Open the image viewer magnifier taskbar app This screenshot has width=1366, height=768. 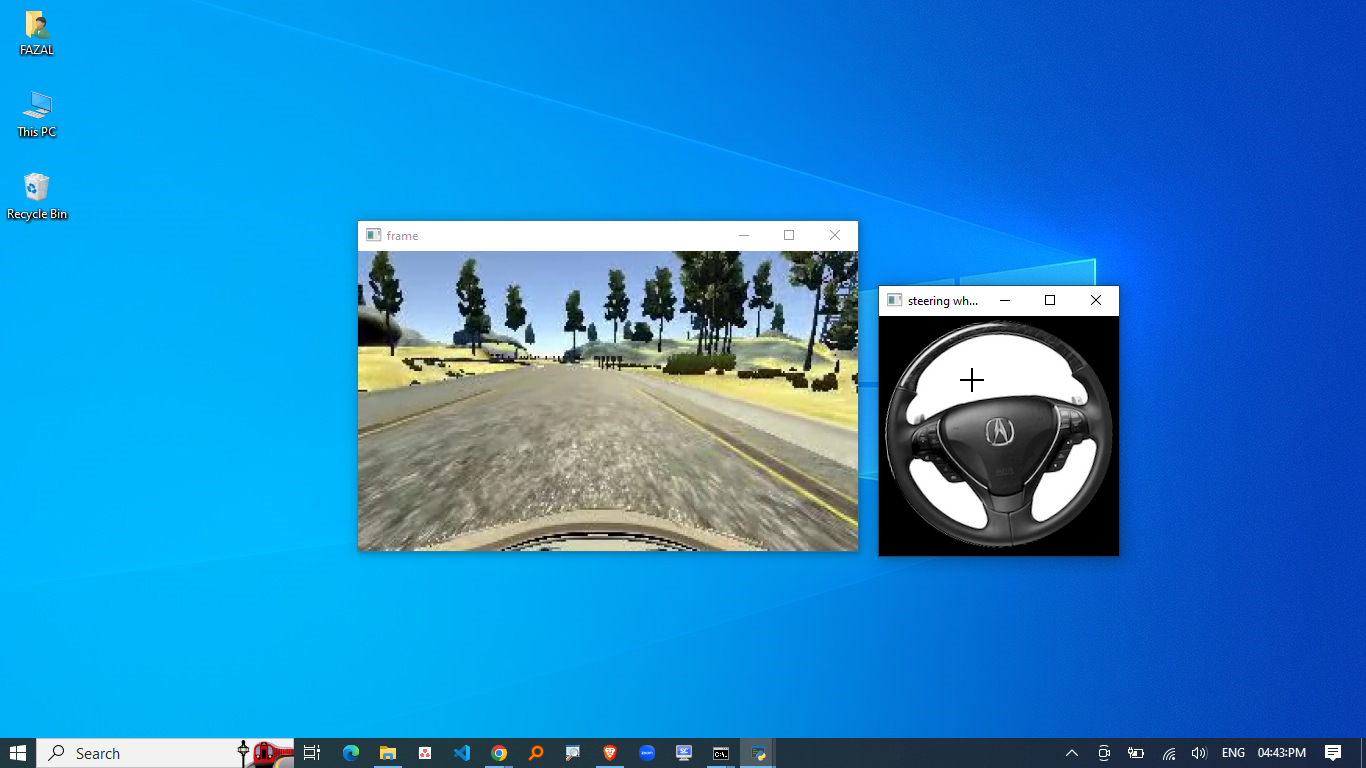tap(573, 753)
